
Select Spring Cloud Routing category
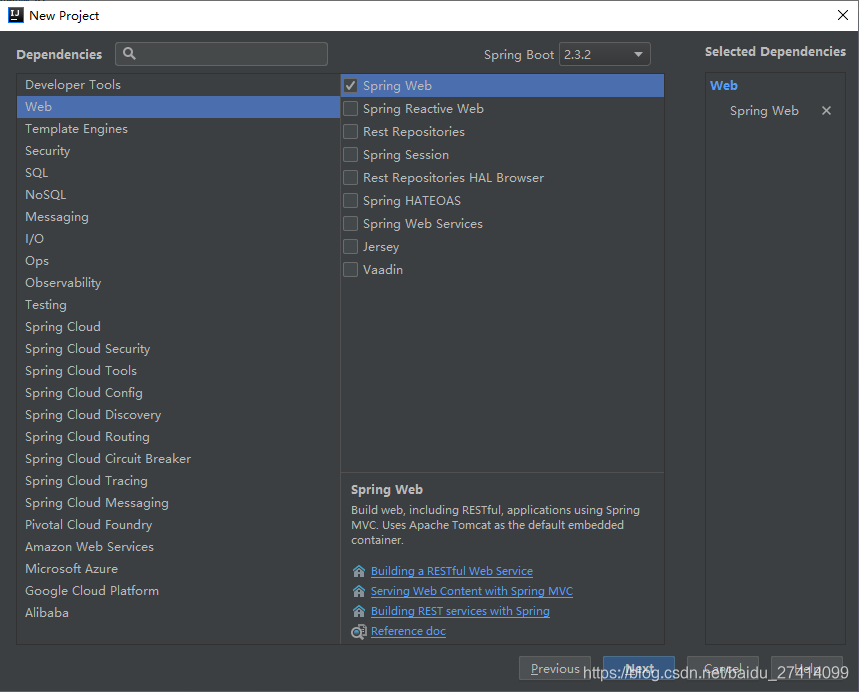pyautogui.click(x=179, y=437)
